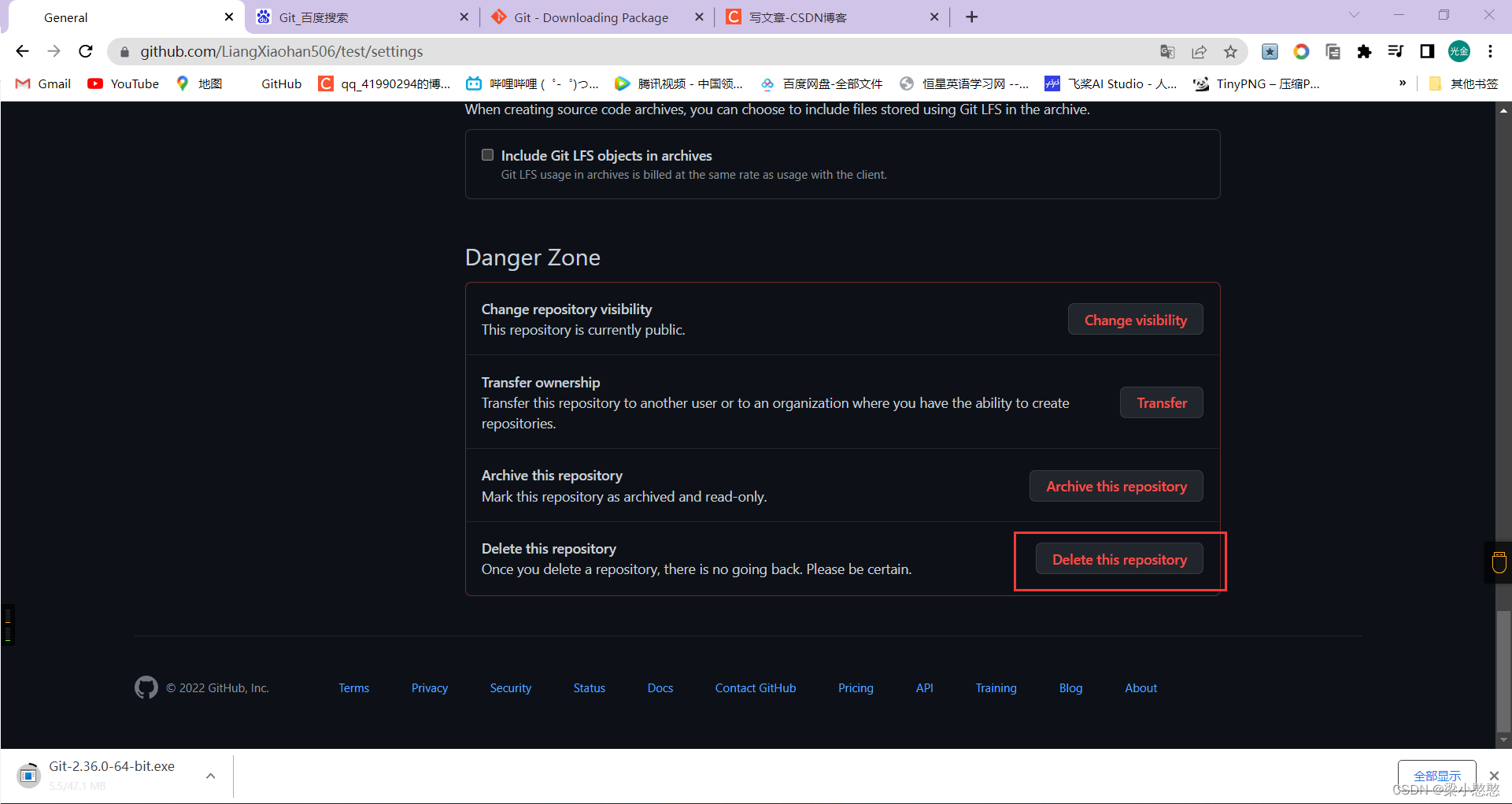This screenshot has height=804, width=1512.
Task: Switch to the Git - Downloading Package tab
Action: tap(597, 17)
